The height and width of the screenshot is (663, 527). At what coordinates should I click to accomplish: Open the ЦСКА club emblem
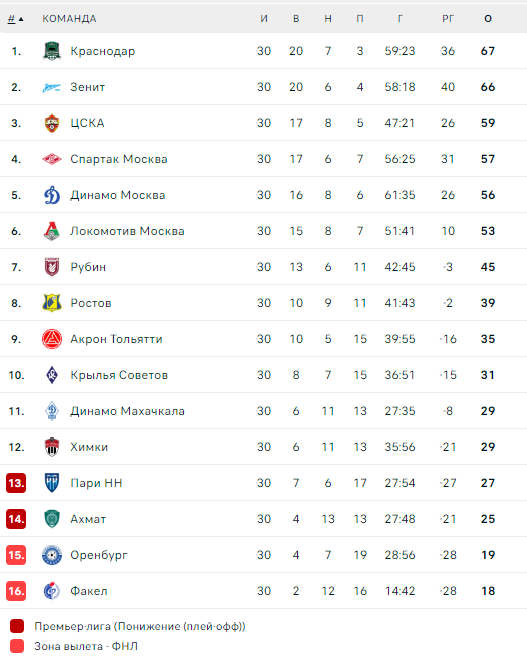coord(52,123)
